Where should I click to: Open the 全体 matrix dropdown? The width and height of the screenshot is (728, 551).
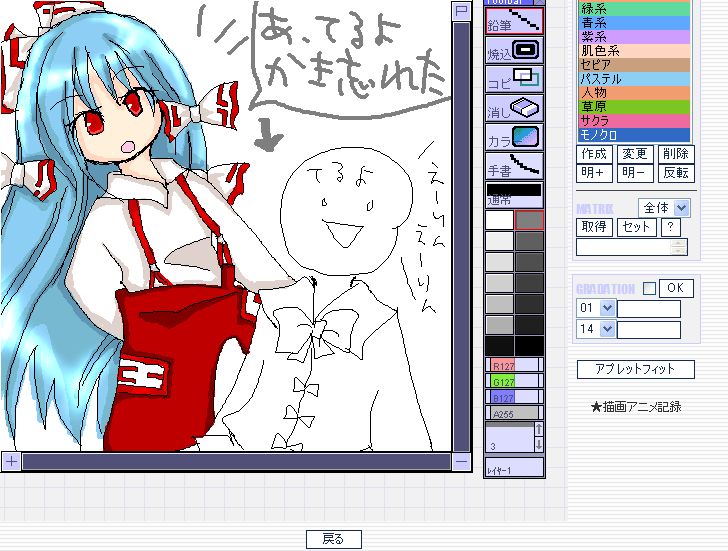(664, 208)
